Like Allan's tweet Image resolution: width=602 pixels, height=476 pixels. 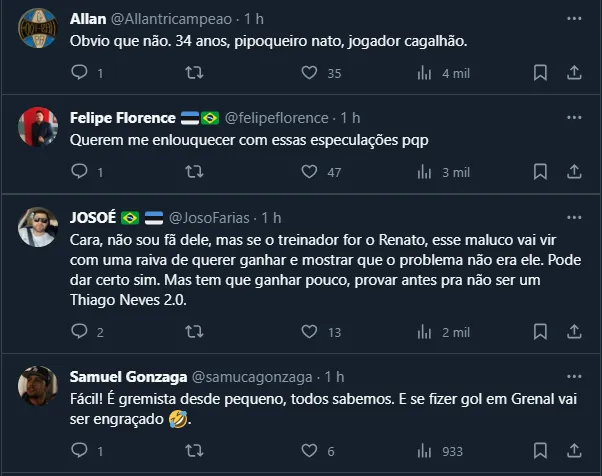pos(310,72)
